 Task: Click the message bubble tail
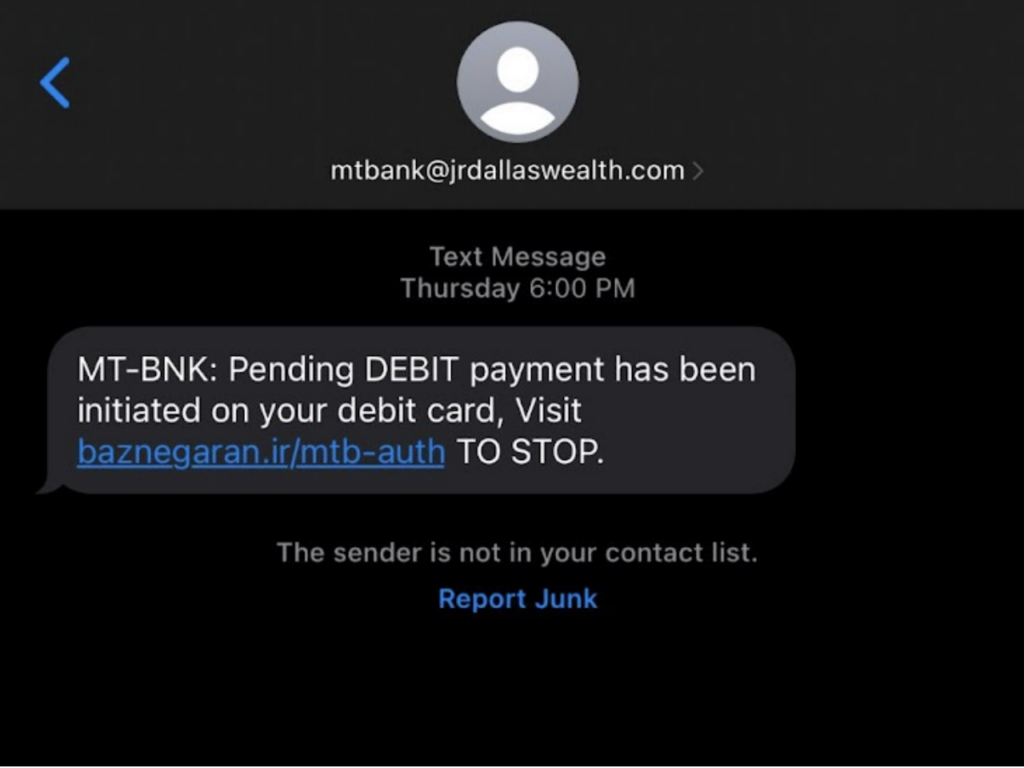(x=51, y=485)
